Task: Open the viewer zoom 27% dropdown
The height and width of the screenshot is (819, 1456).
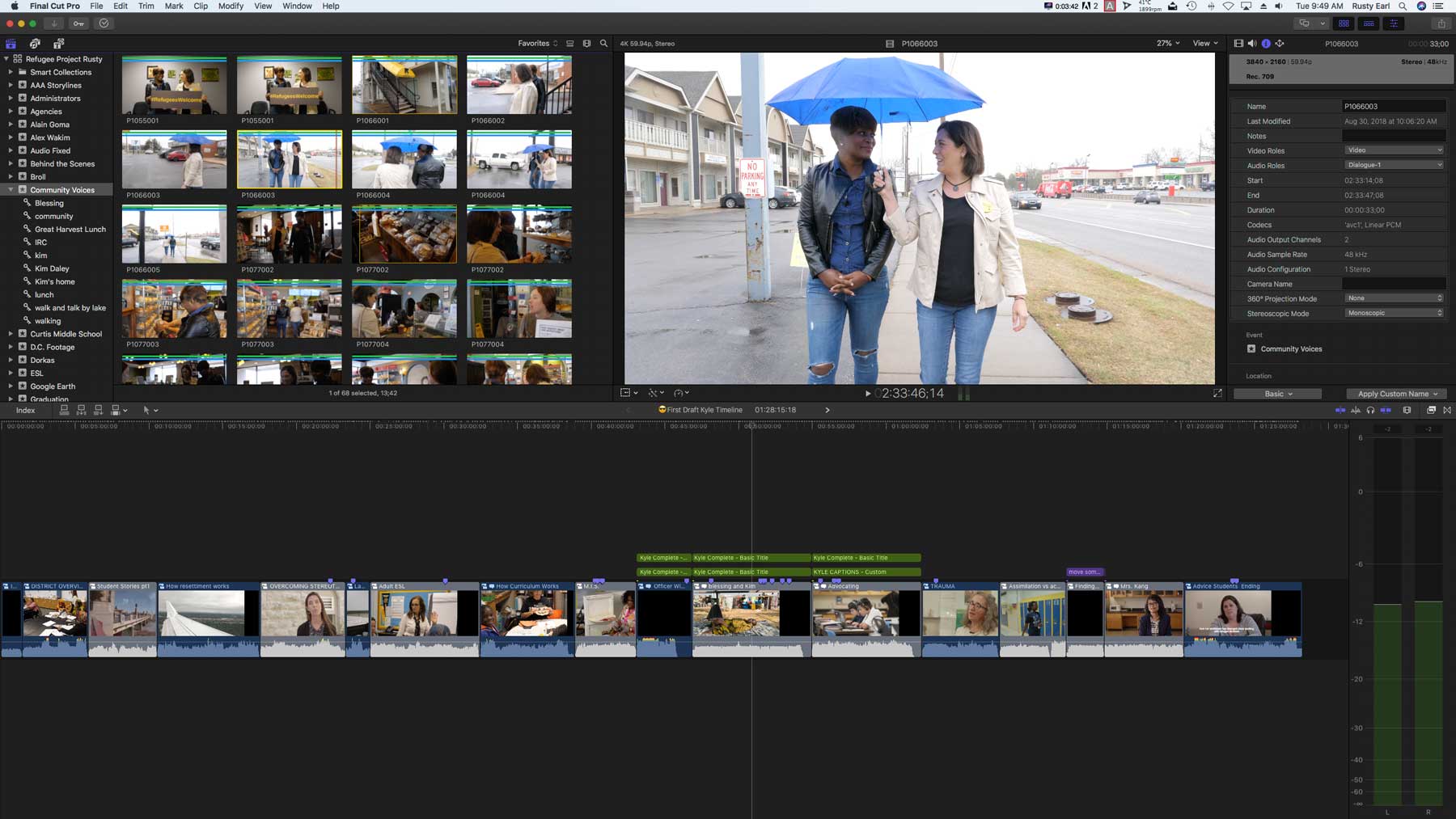Action: pyautogui.click(x=1168, y=44)
